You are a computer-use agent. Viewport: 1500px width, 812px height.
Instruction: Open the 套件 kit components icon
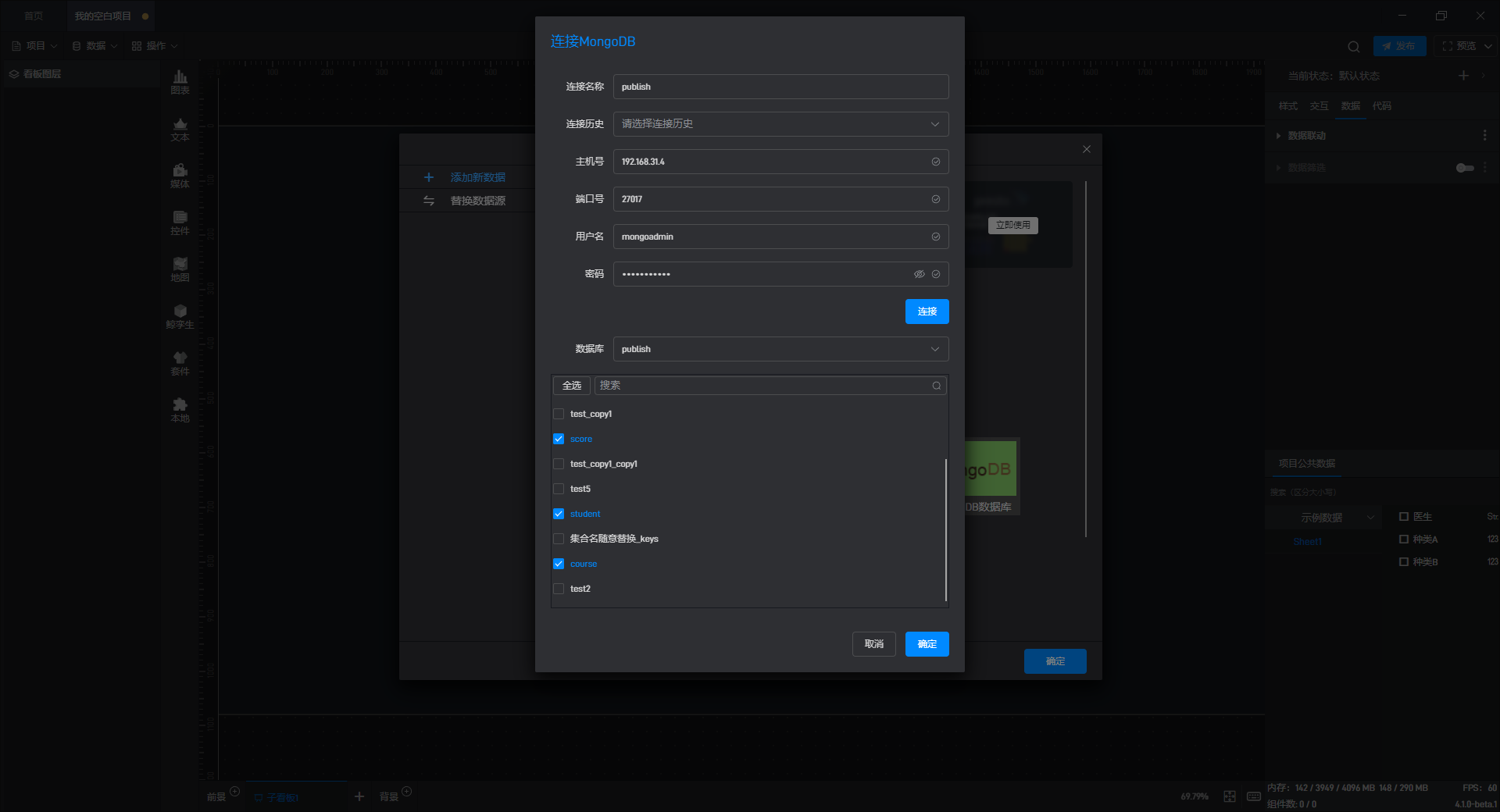tap(180, 363)
